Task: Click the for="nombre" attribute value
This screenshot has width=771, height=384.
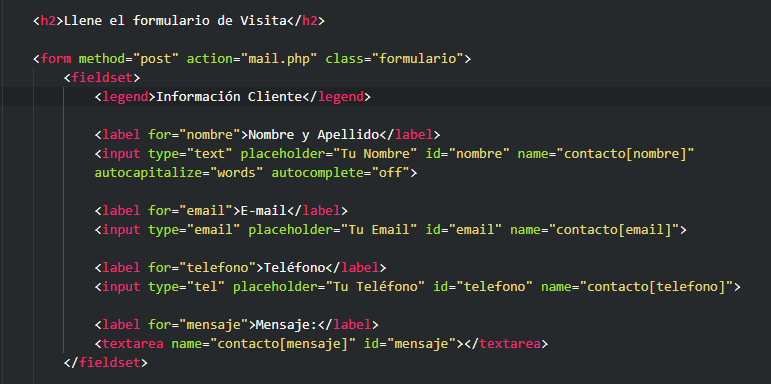Action: click(209, 135)
